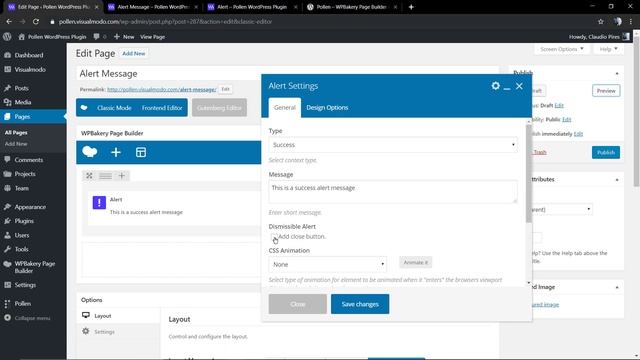Click the browser reload icon
640x360 pixels.
pyautogui.click(x=36, y=22)
